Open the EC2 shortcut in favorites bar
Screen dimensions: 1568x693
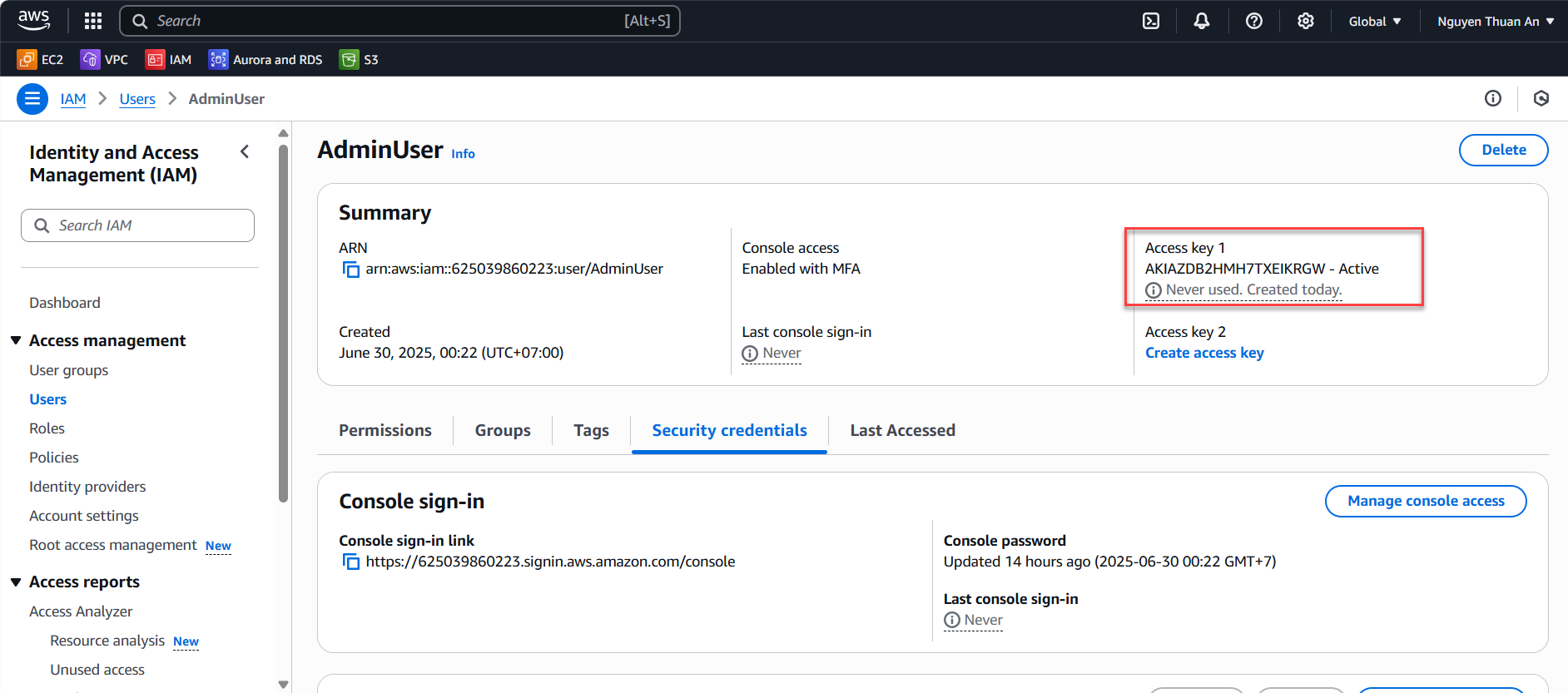41,60
